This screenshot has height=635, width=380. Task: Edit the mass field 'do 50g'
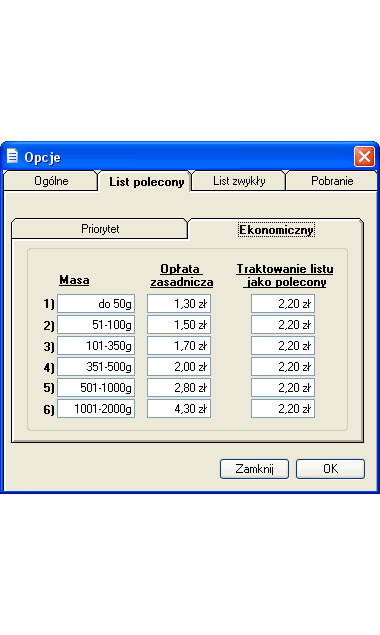click(x=96, y=304)
